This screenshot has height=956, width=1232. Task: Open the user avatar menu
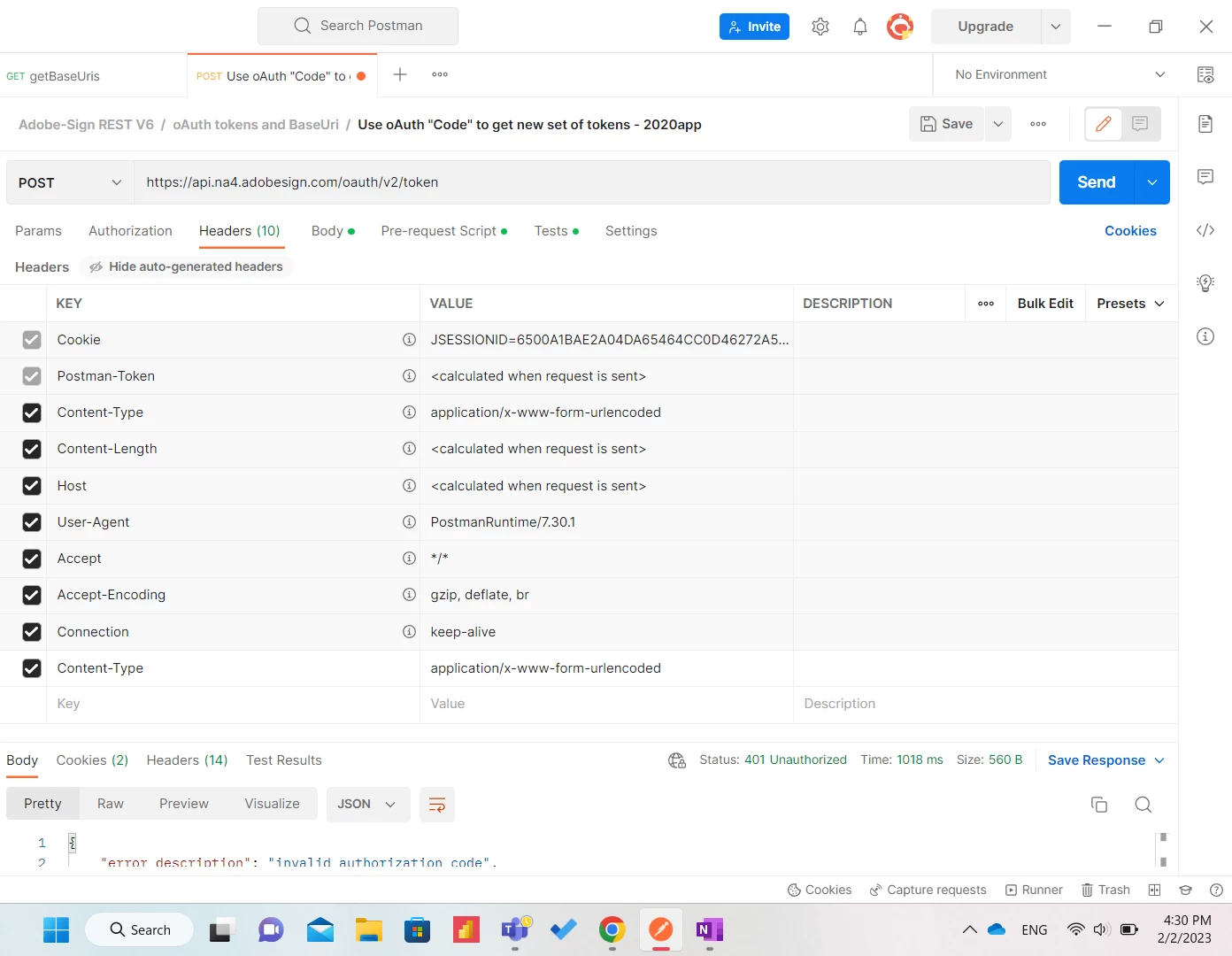click(x=900, y=27)
